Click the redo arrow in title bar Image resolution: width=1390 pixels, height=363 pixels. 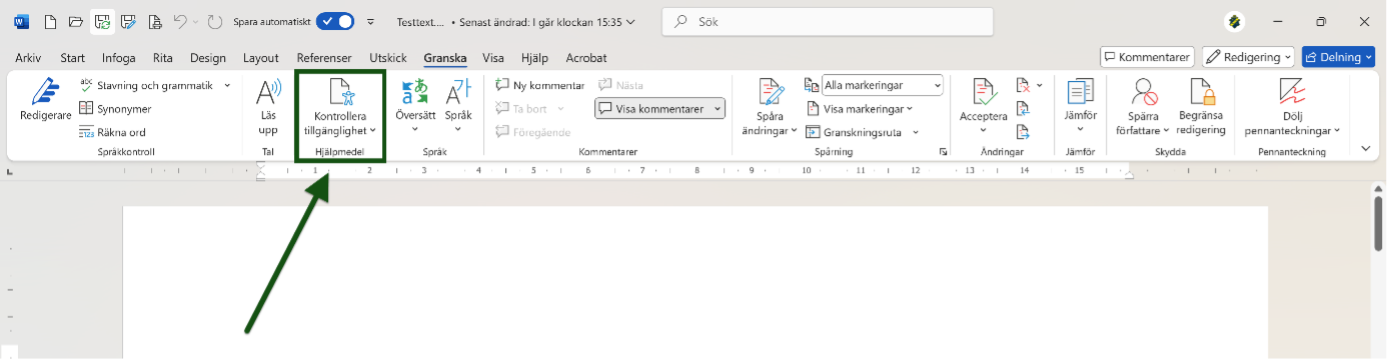pyautogui.click(x=214, y=21)
